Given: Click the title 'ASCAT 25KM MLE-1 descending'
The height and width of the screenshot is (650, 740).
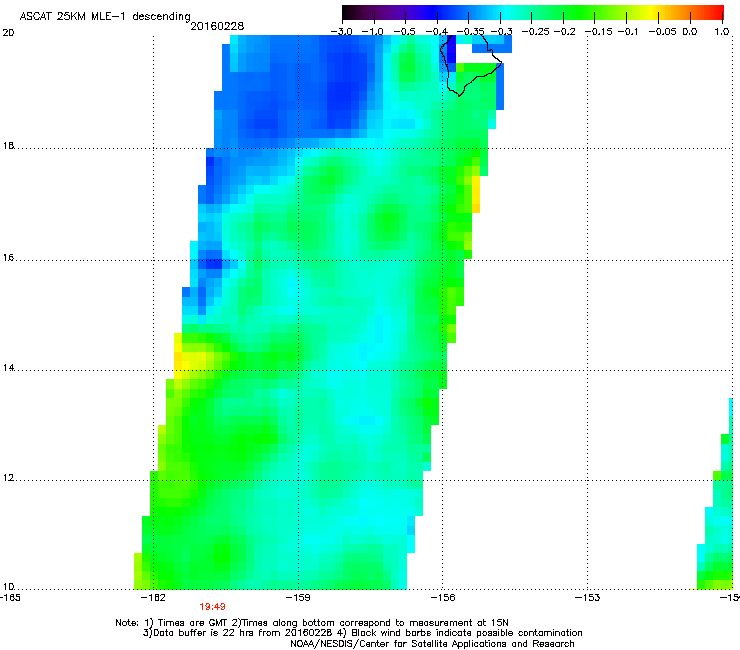Looking at the screenshot, I should [x=105, y=17].
